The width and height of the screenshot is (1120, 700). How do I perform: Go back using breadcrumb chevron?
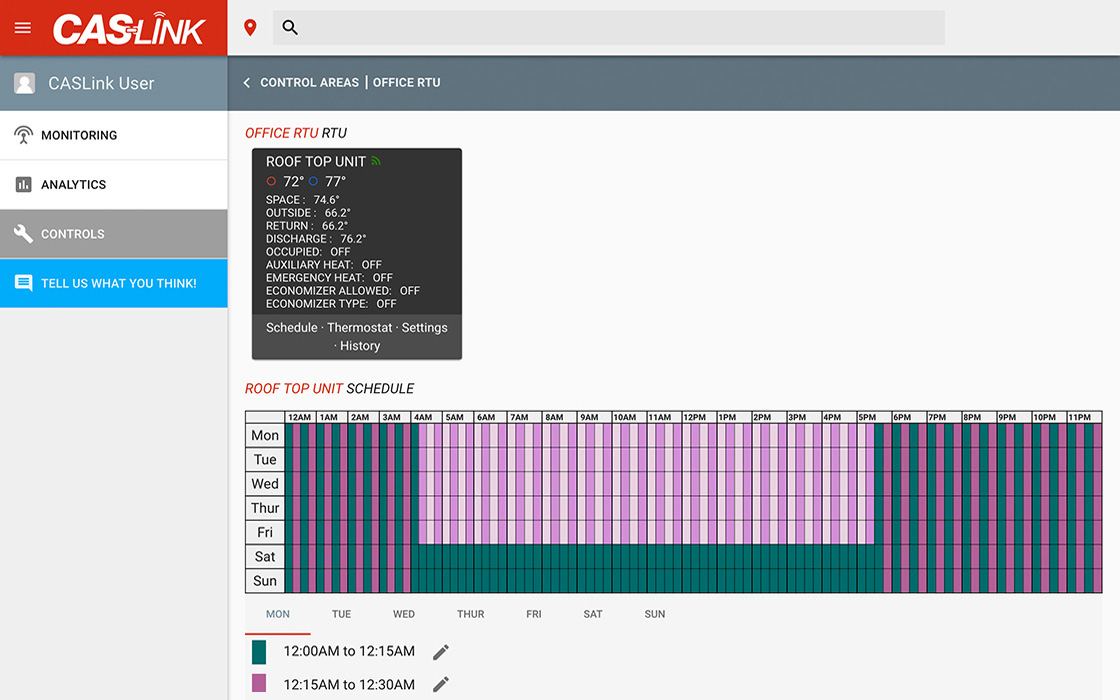[246, 83]
